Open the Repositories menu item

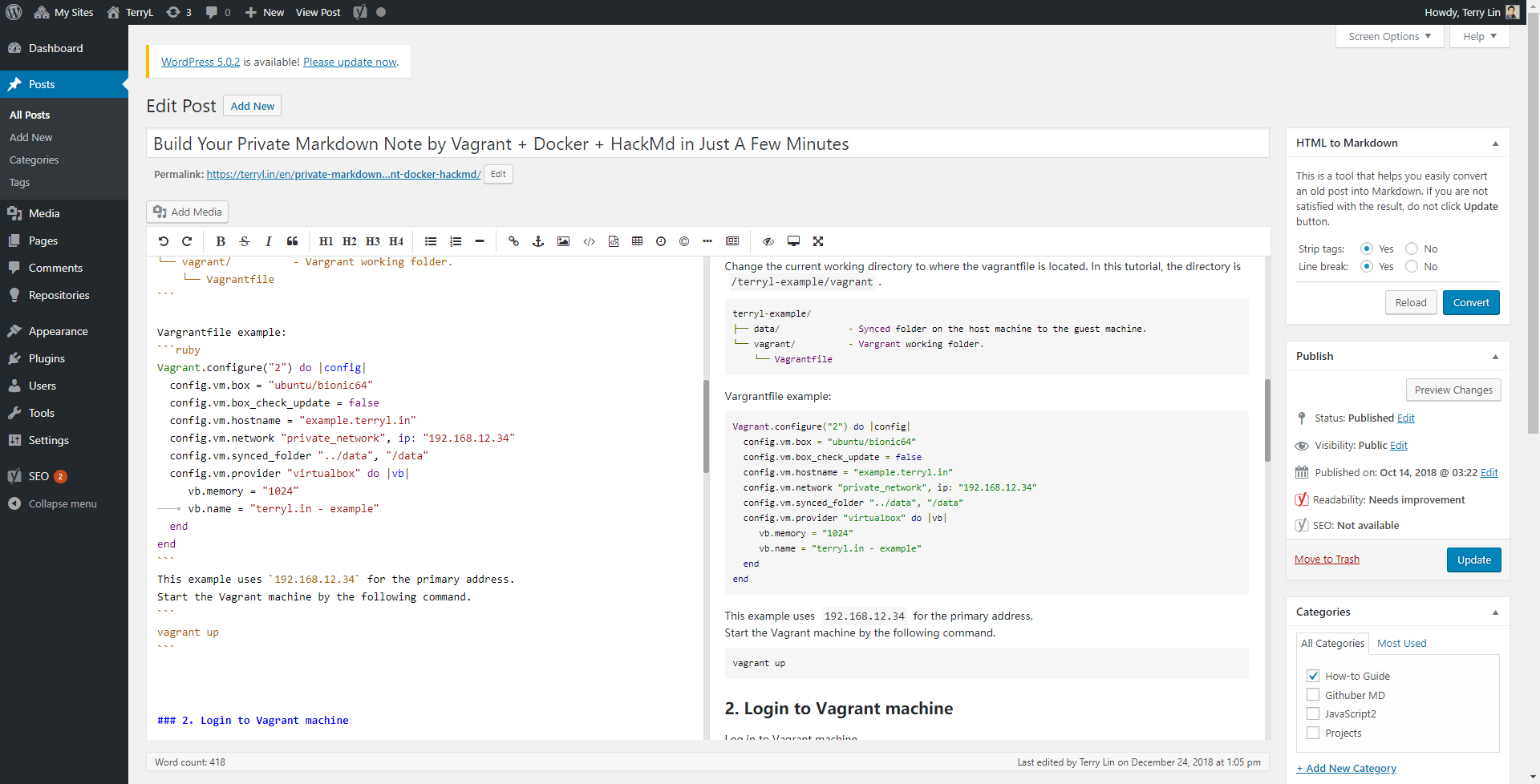pyautogui.click(x=64, y=295)
